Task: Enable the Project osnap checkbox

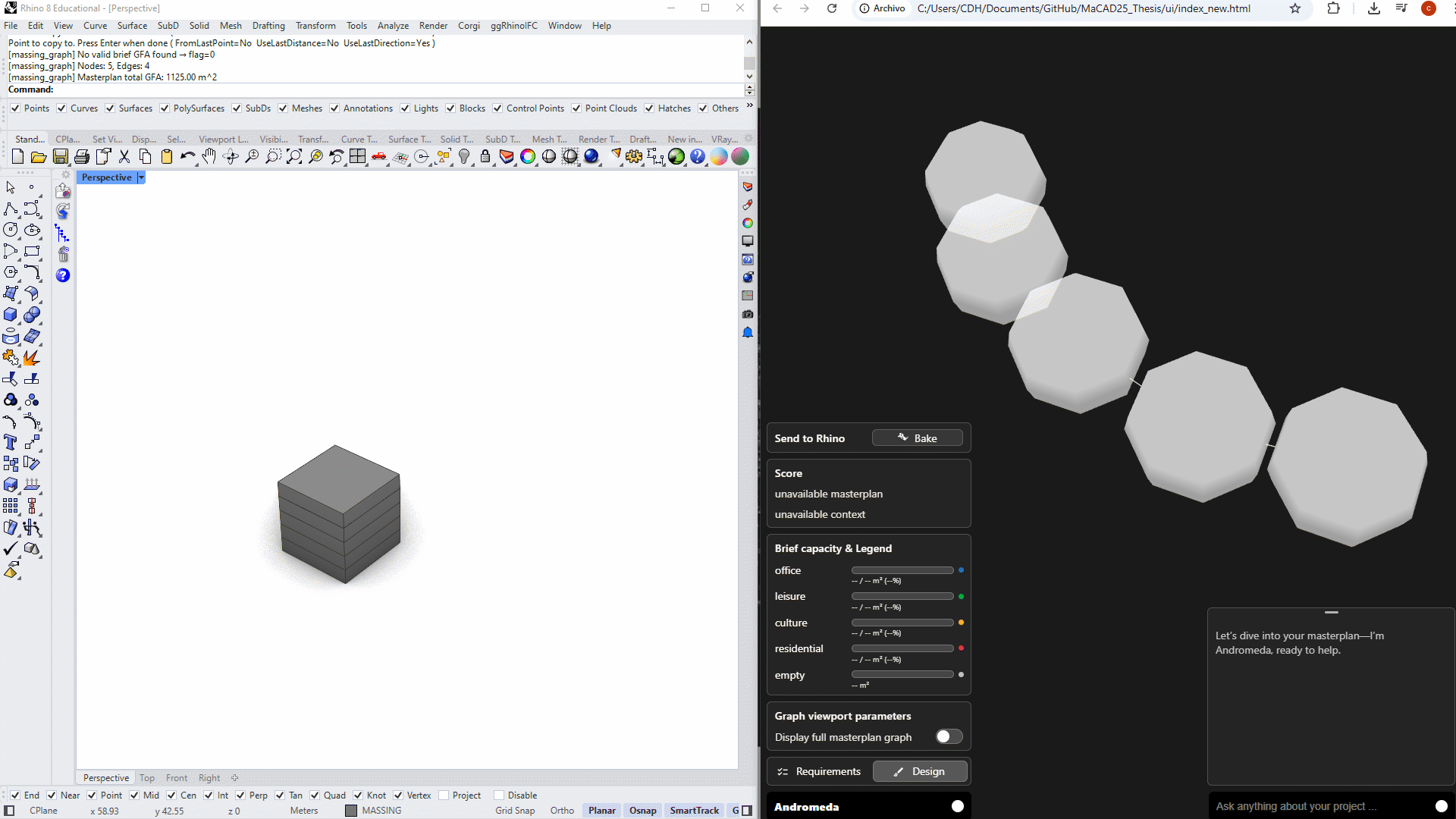Action: pos(444,795)
